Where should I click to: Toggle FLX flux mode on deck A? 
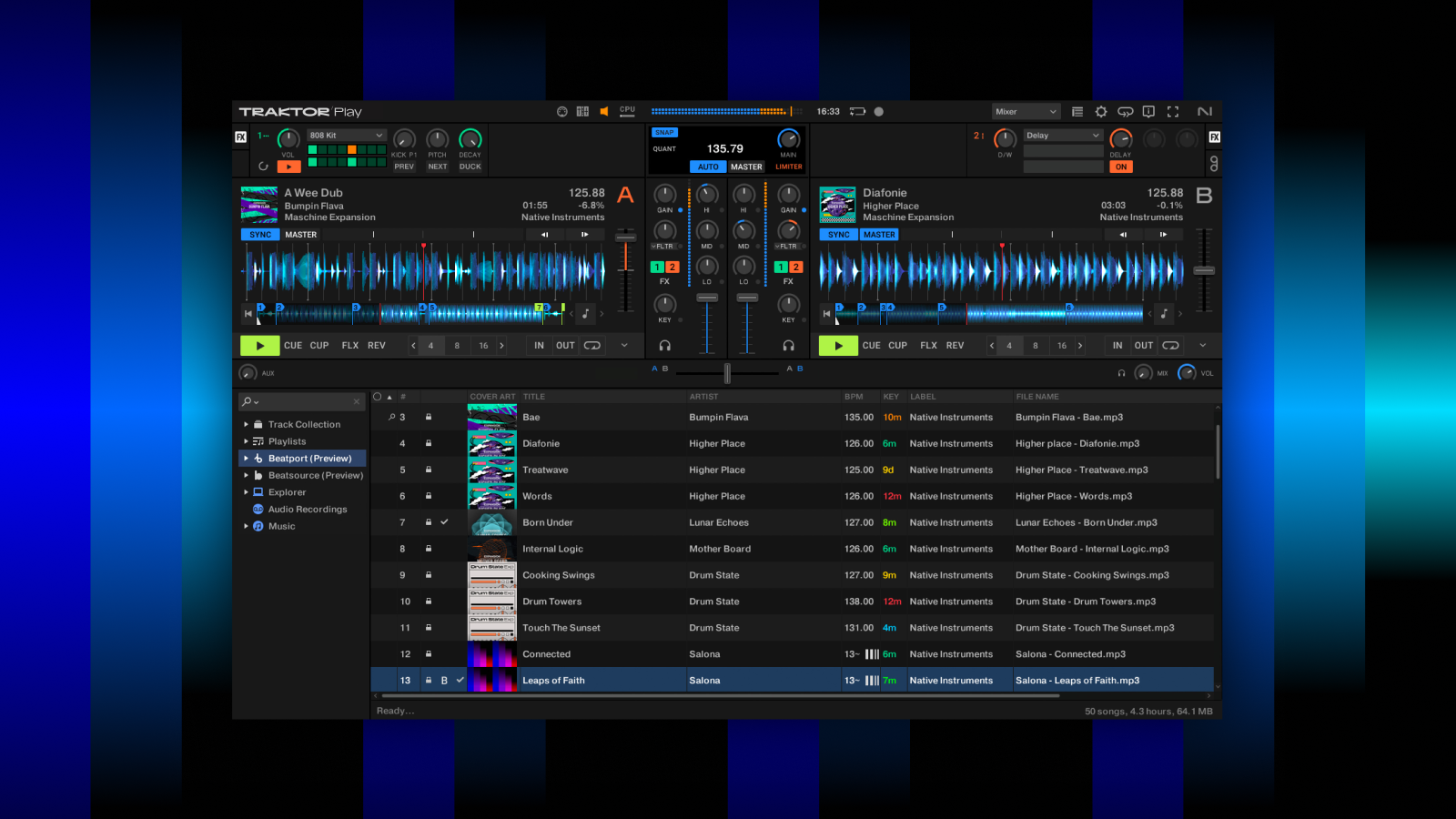pyautogui.click(x=350, y=346)
